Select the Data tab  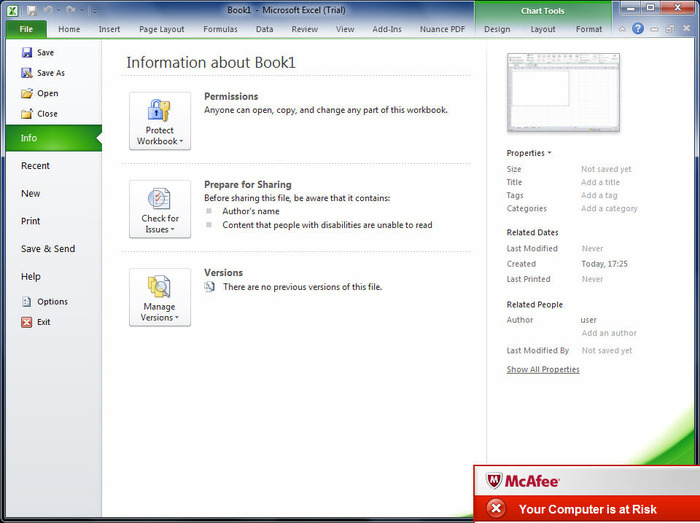264,29
